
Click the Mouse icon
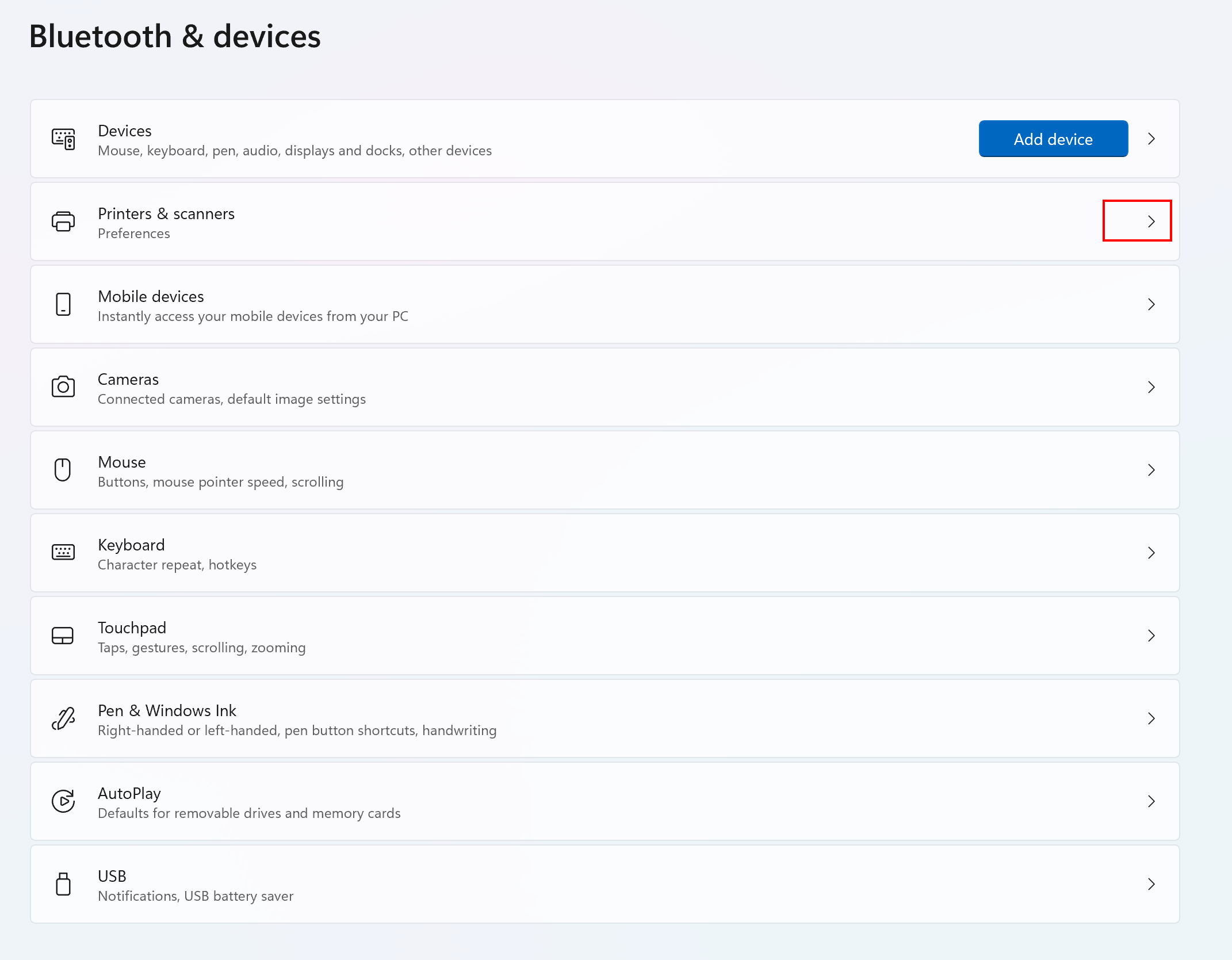click(x=63, y=469)
